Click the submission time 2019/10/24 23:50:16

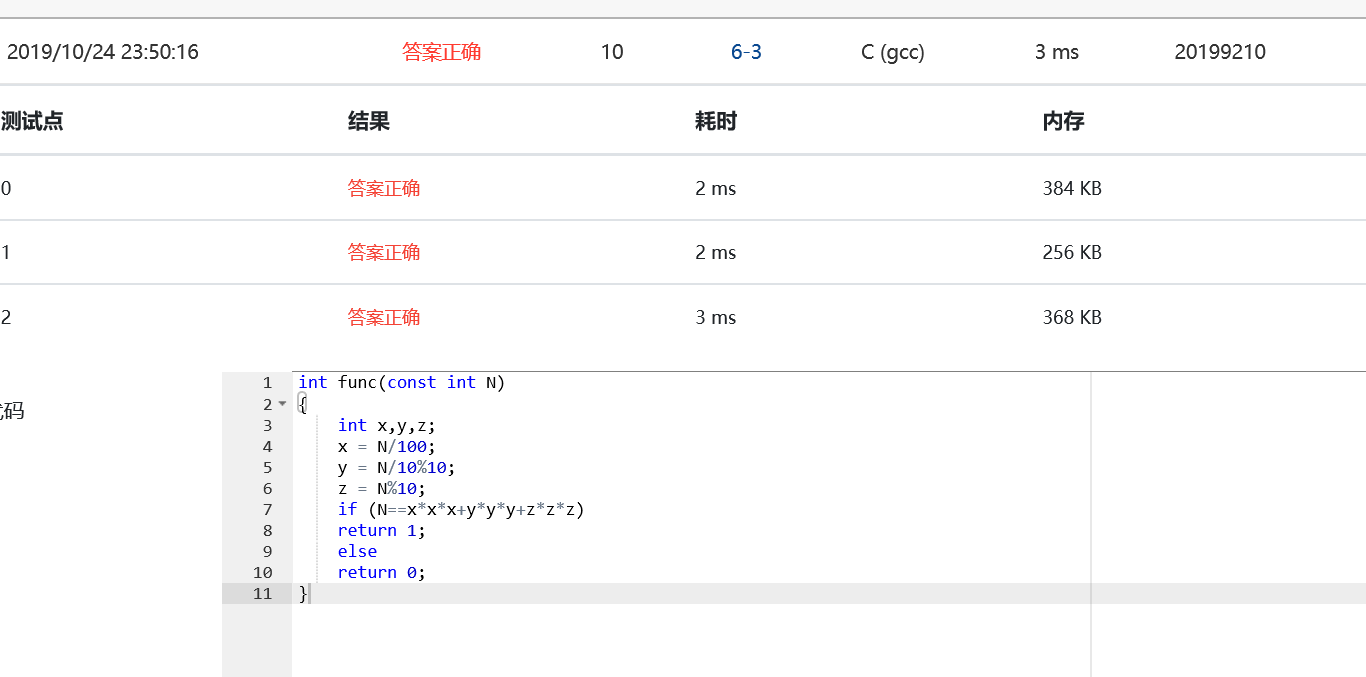(103, 52)
